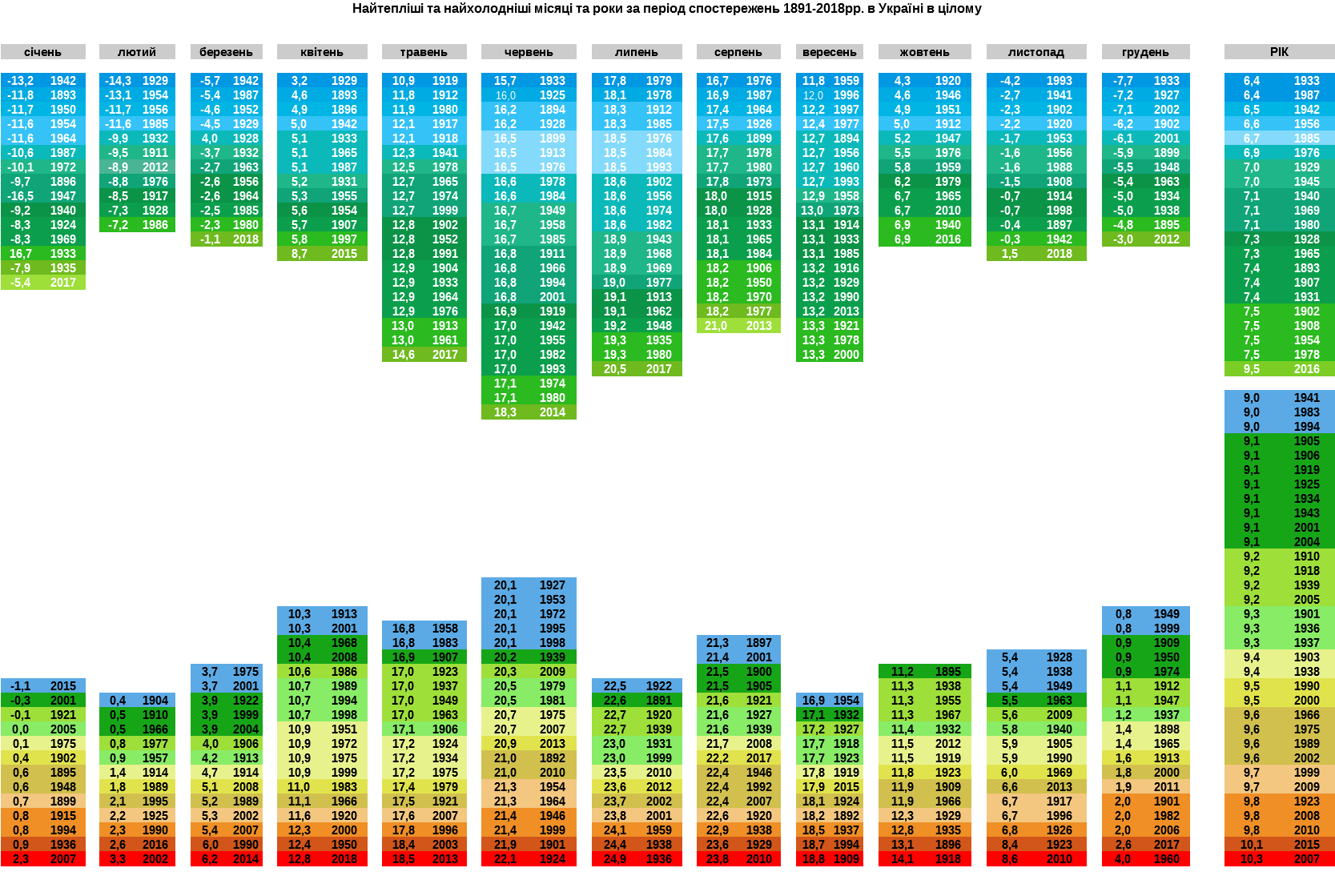Screen dimensions: 1335x896
Task: Select the "травень" column header
Action: click(424, 52)
